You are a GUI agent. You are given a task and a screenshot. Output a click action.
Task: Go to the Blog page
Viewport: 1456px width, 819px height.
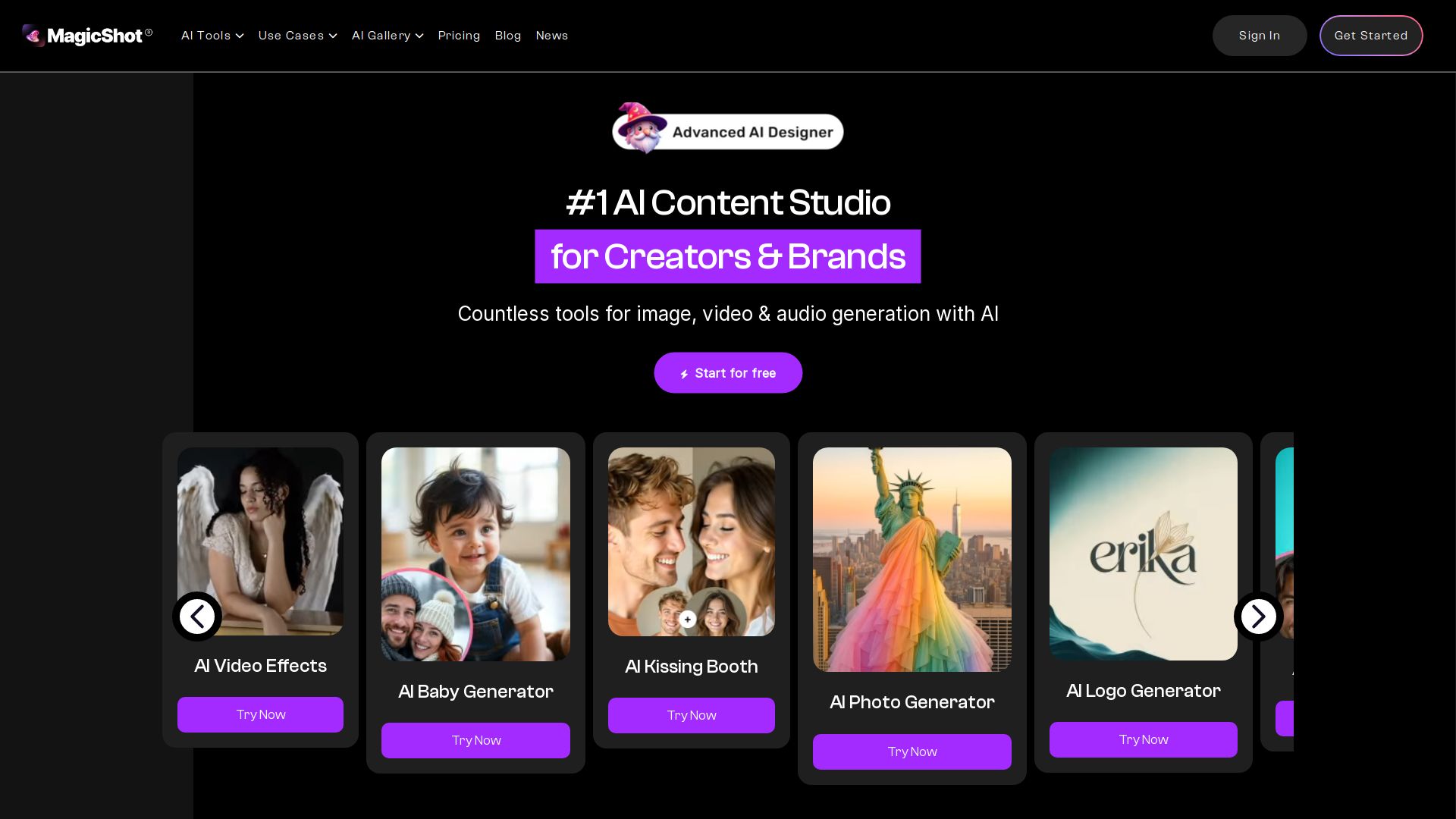pyautogui.click(x=508, y=36)
